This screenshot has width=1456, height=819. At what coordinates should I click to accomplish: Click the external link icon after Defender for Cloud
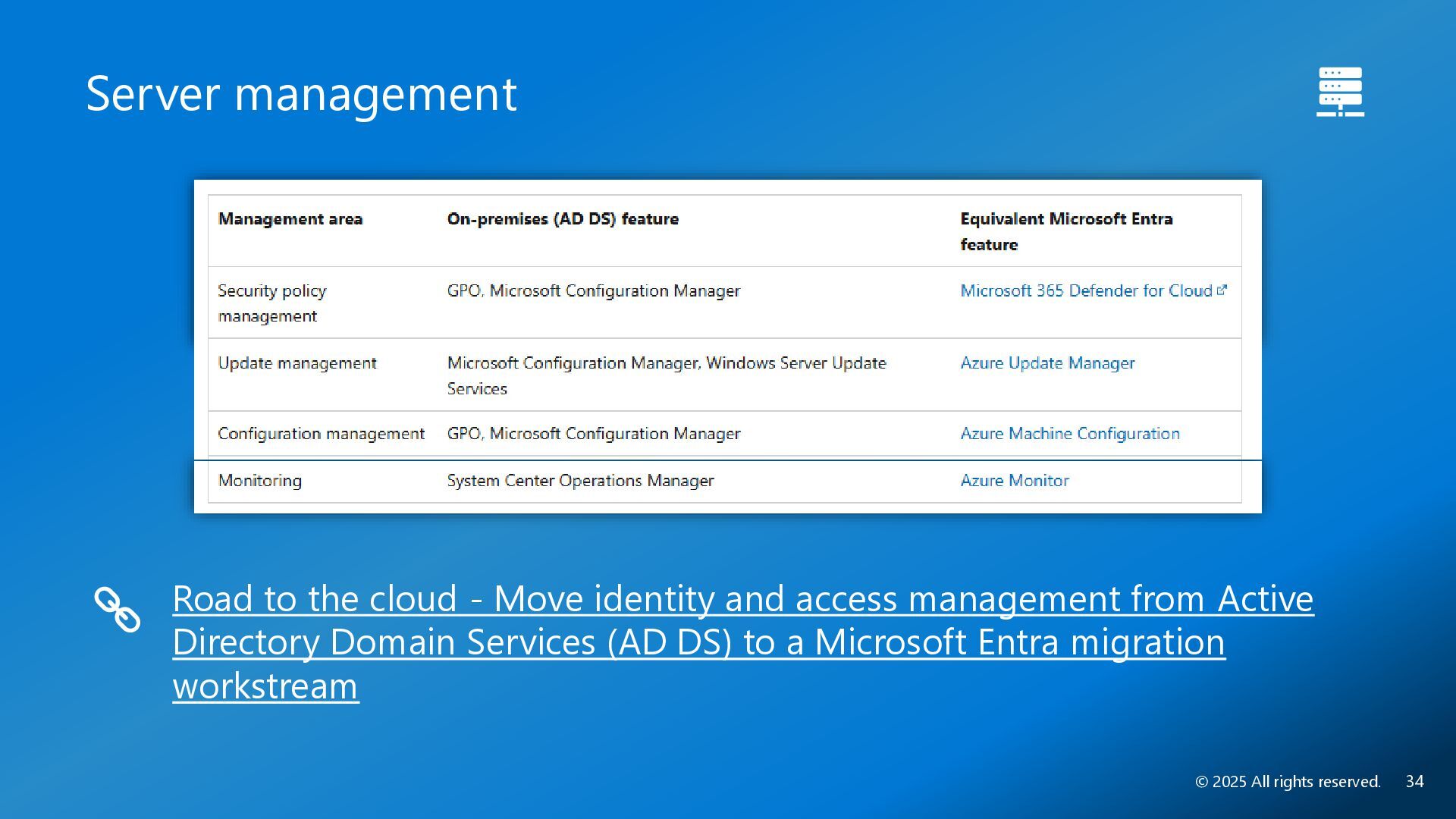tap(1222, 290)
